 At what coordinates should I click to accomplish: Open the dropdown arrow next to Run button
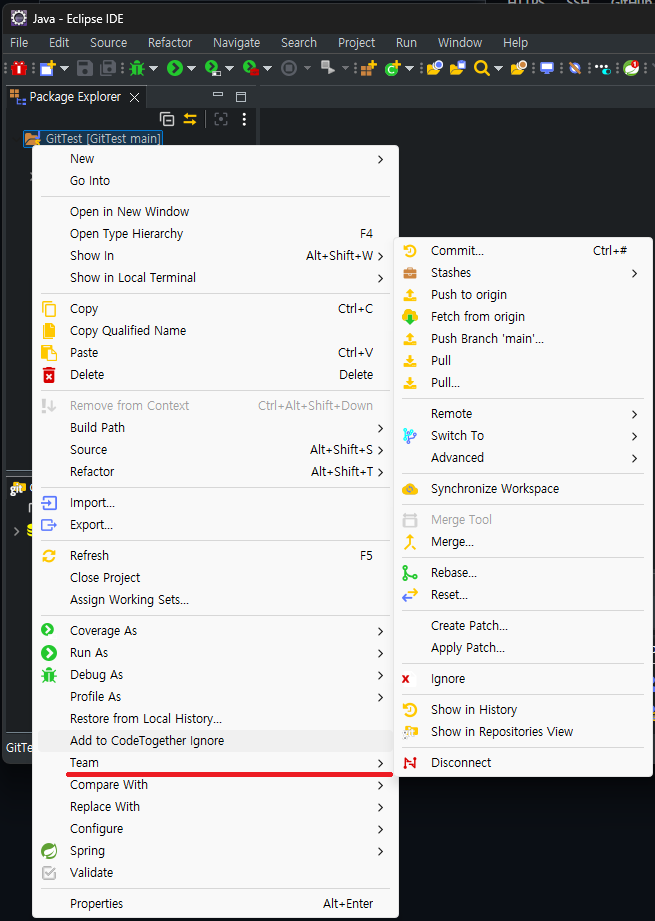(190, 69)
